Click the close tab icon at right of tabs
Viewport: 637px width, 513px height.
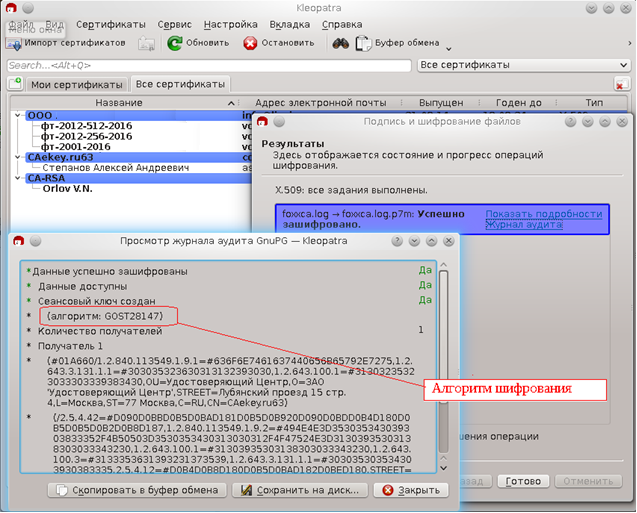(x=620, y=84)
